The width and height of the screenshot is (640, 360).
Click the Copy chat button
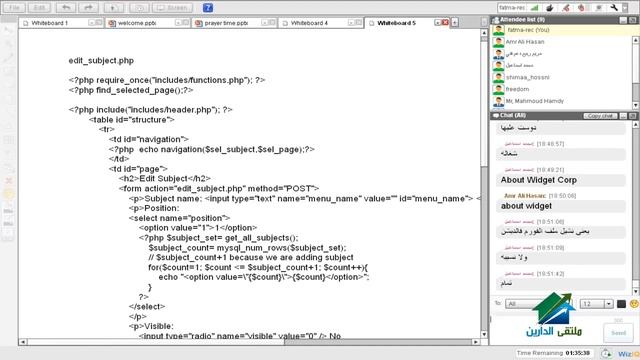(x=600, y=116)
